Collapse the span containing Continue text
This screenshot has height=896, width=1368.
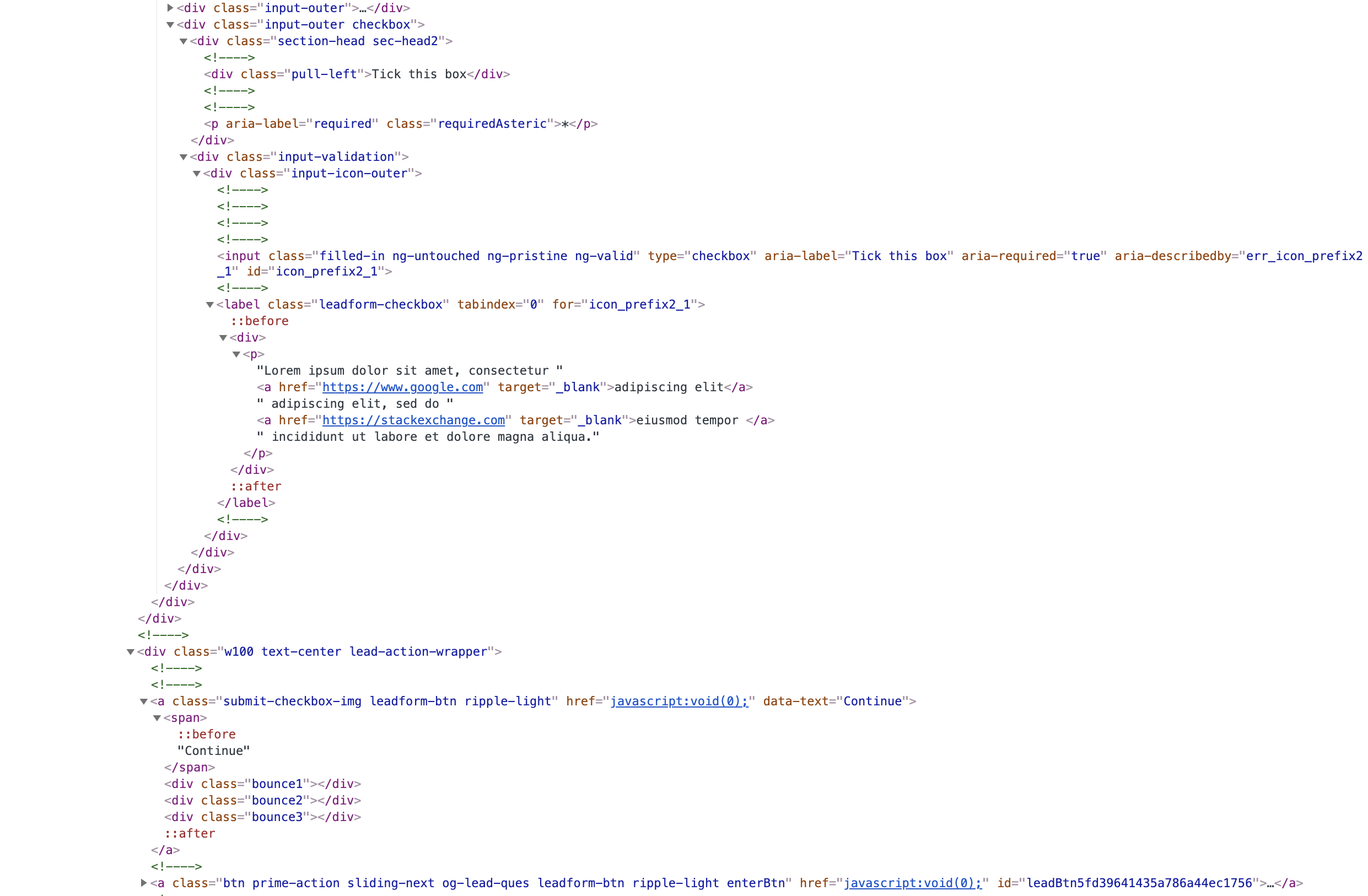tap(157, 719)
